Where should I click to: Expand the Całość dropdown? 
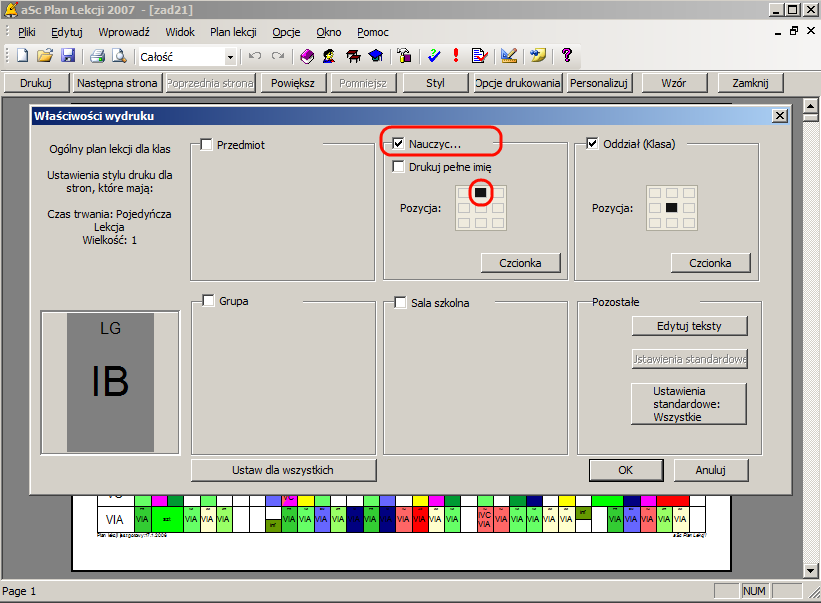click(230, 57)
